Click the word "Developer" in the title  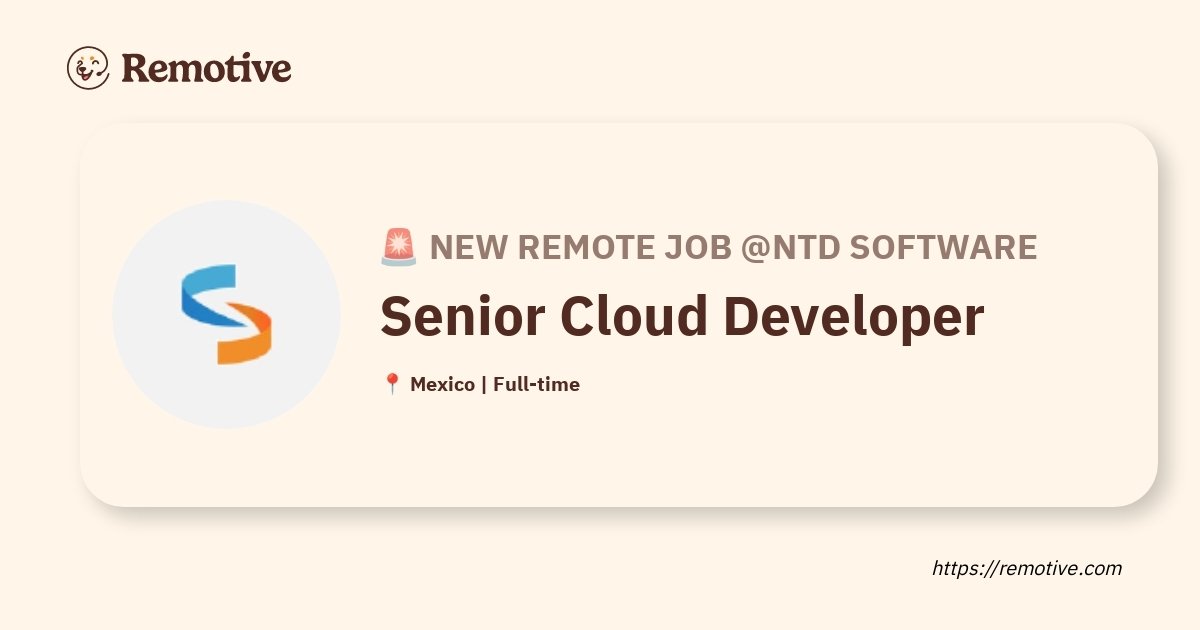point(854,316)
